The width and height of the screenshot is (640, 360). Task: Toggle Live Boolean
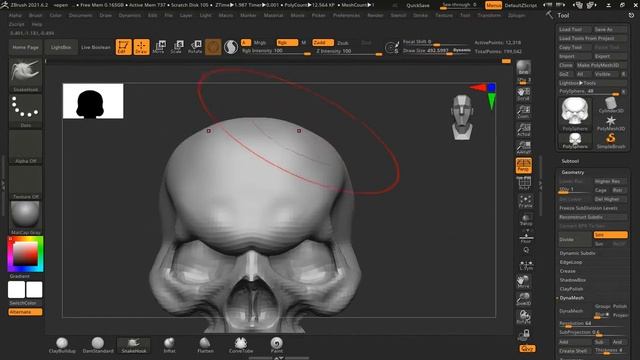pos(96,47)
